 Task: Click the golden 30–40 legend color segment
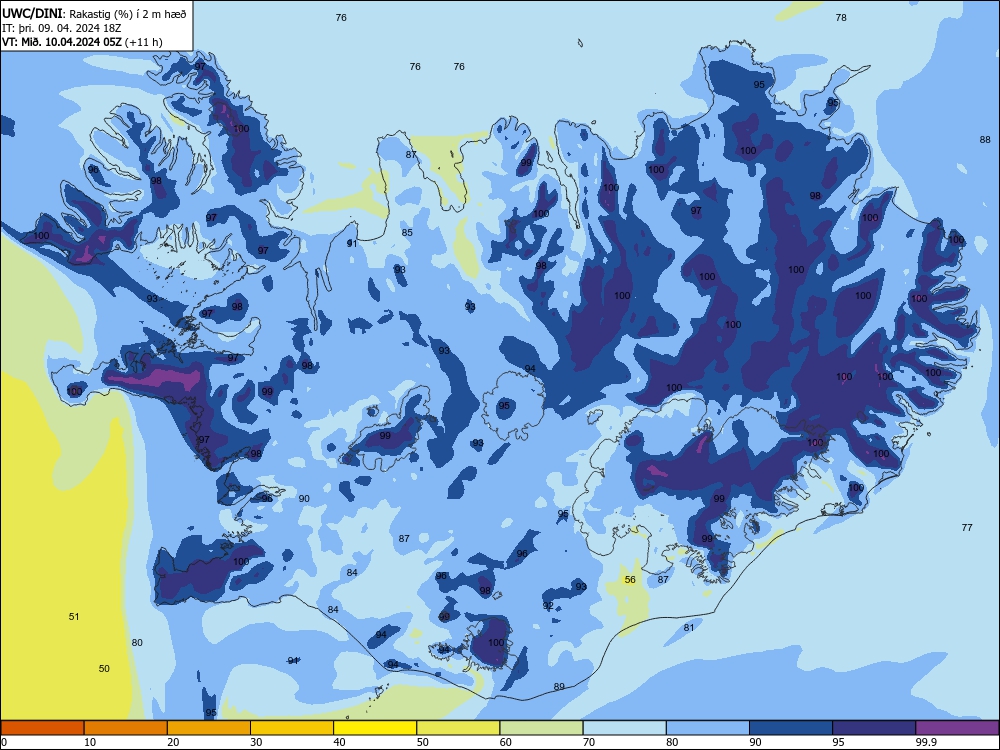click(x=292, y=728)
